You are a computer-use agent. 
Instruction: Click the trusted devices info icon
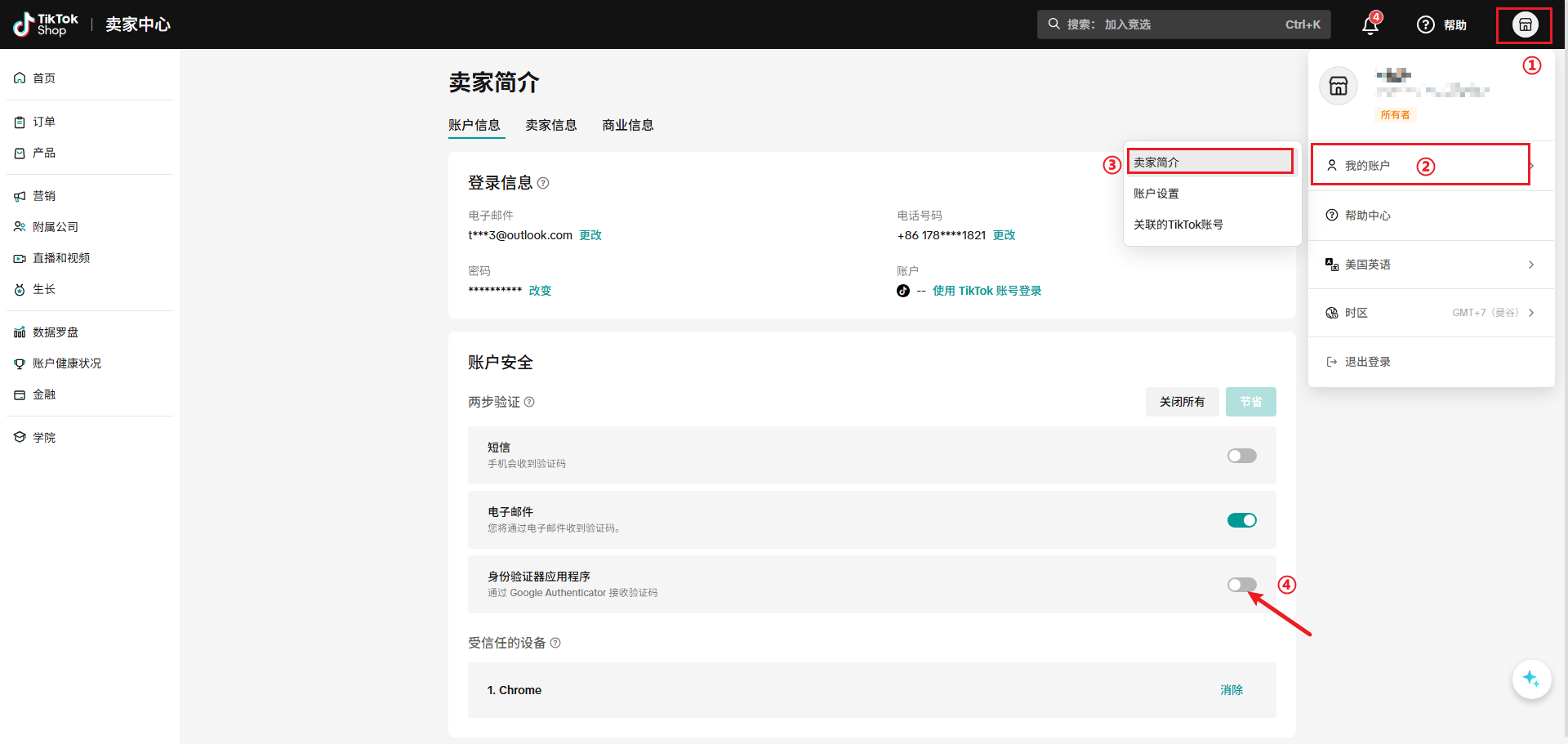[555, 643]
